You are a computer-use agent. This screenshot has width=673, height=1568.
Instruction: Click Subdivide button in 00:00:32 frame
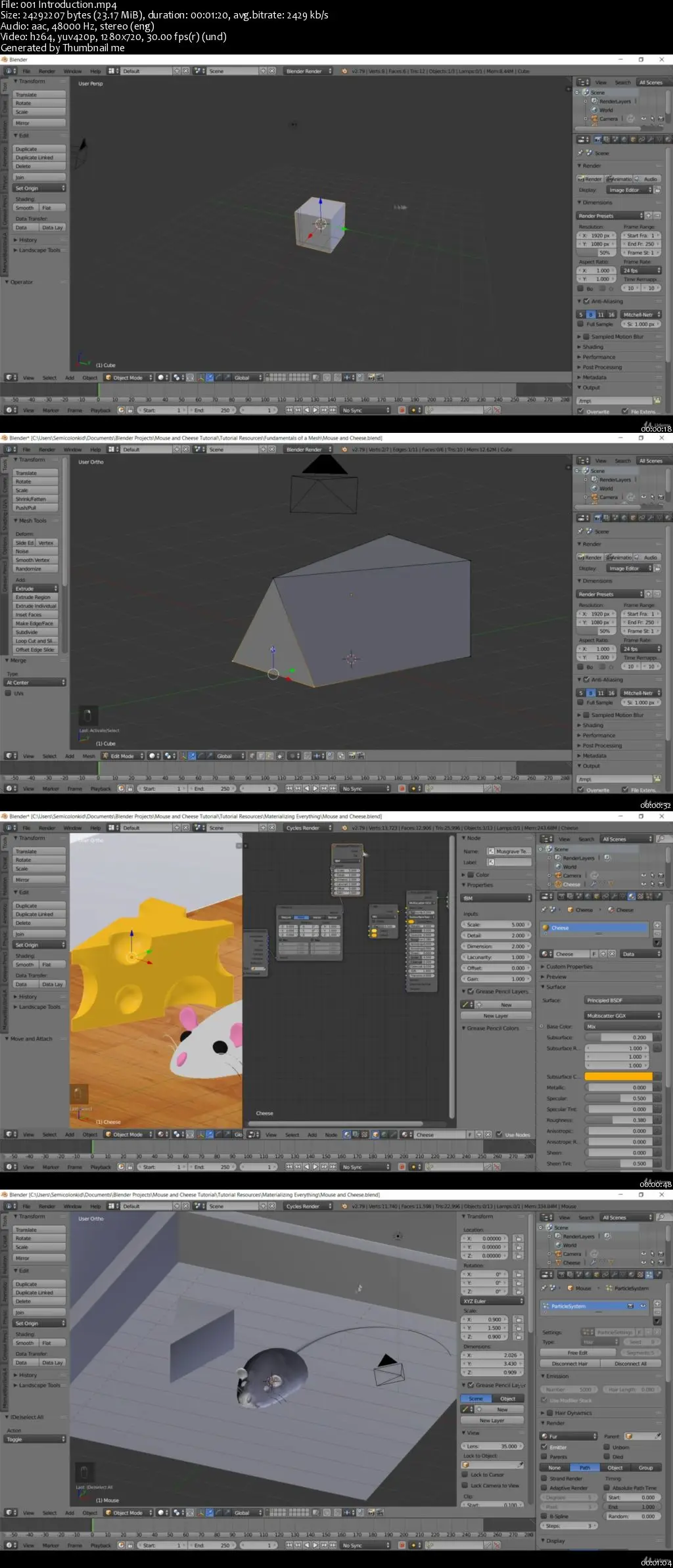pos(36,632)
